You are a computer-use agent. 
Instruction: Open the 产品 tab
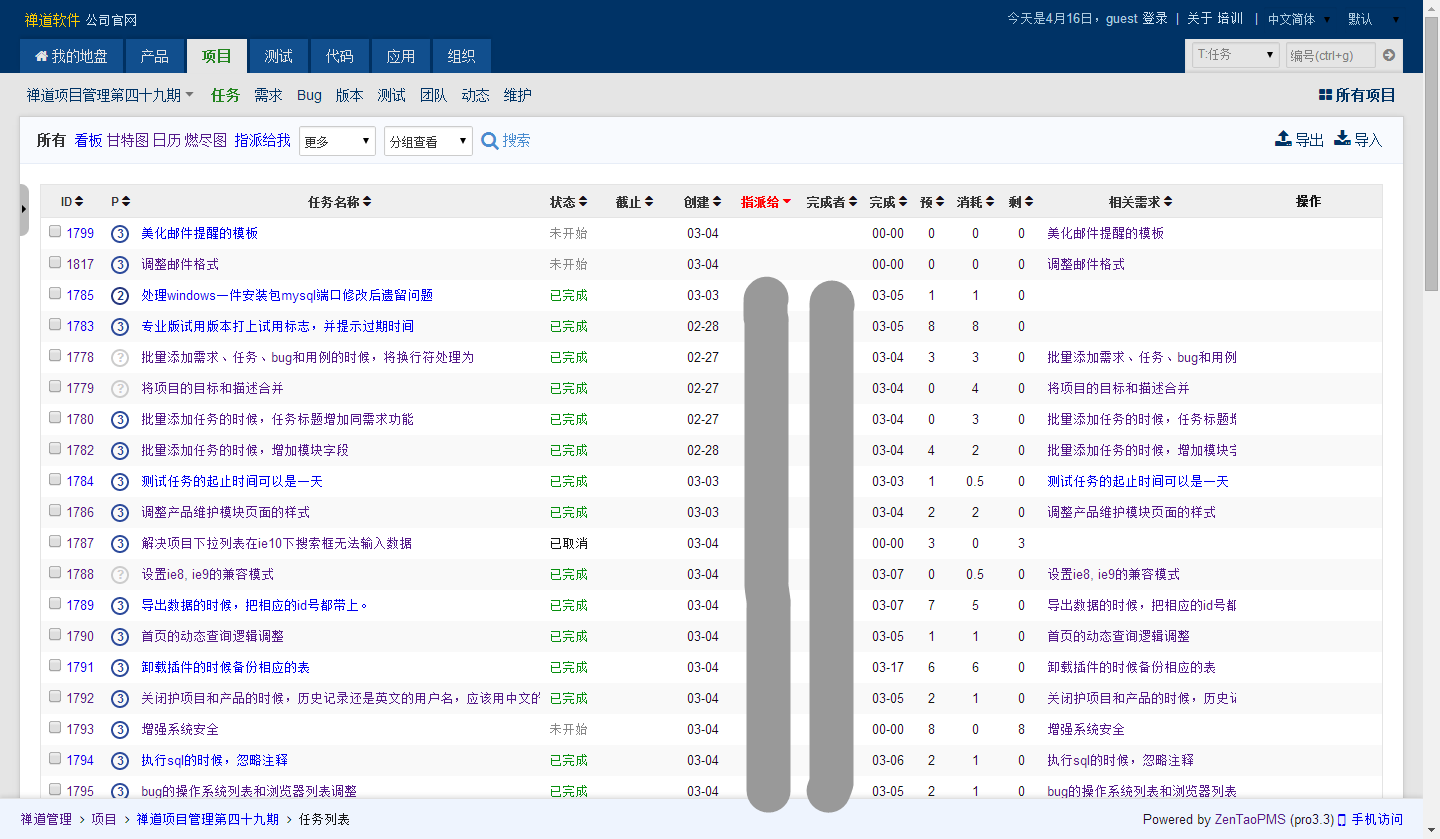(154, 56)
